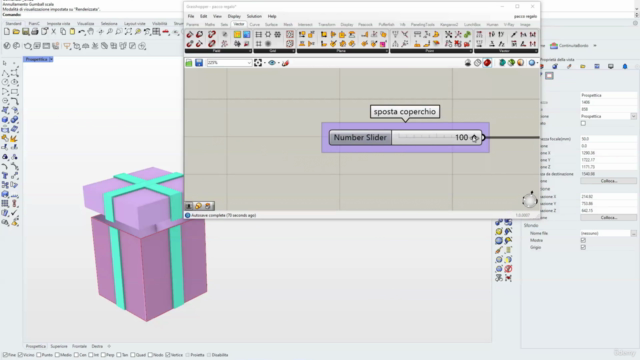Click the second Colloca button in properties
The image size is (640, 360).
pos(609,218)
